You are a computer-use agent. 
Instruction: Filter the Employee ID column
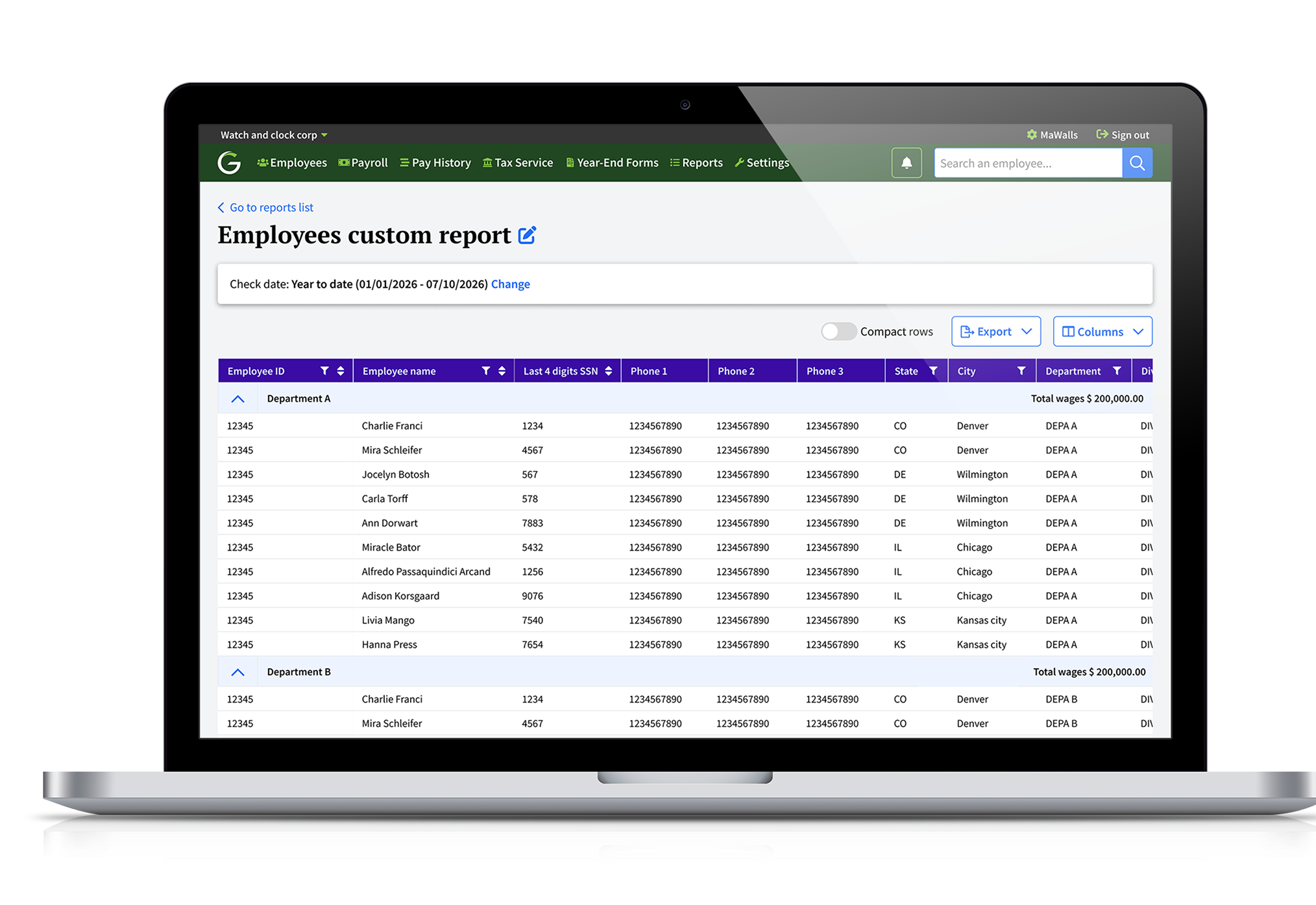[324, 371]
